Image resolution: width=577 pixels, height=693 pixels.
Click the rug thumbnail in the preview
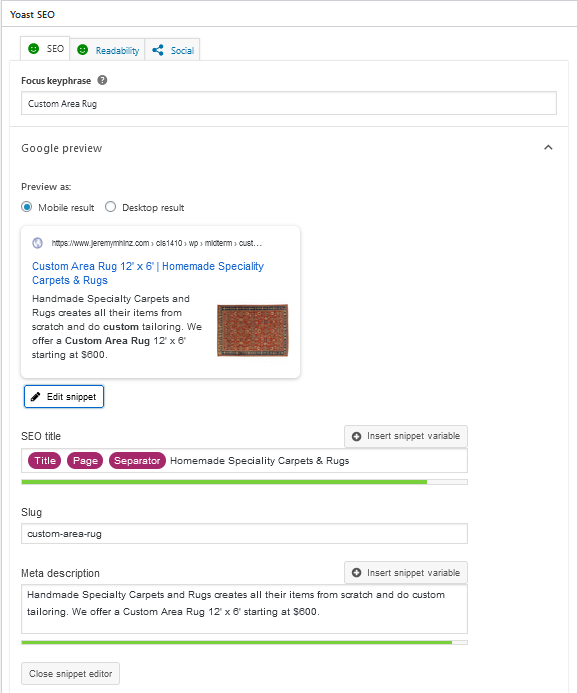(252, 330)
